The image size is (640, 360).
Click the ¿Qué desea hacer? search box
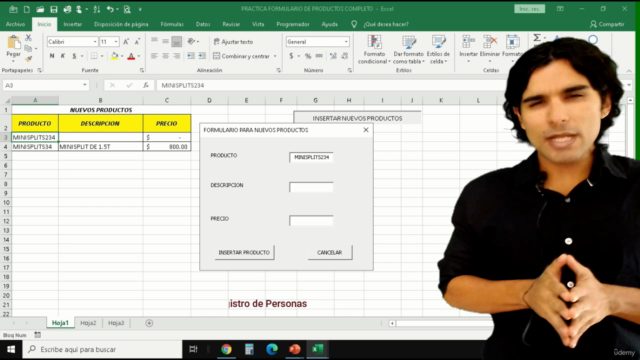click(386, 24)
